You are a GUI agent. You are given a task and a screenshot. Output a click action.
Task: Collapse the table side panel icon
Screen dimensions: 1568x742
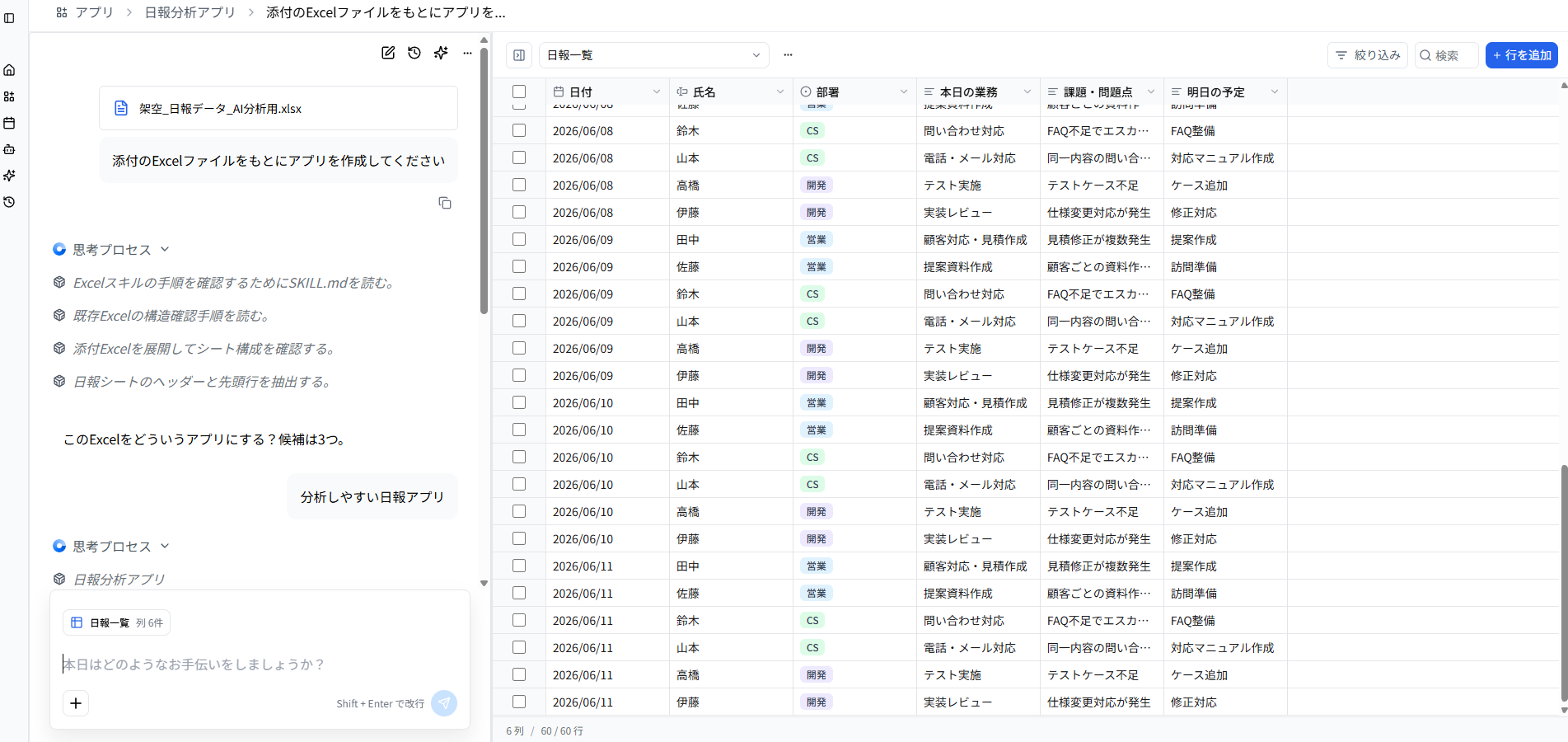[x=519, y=55]
